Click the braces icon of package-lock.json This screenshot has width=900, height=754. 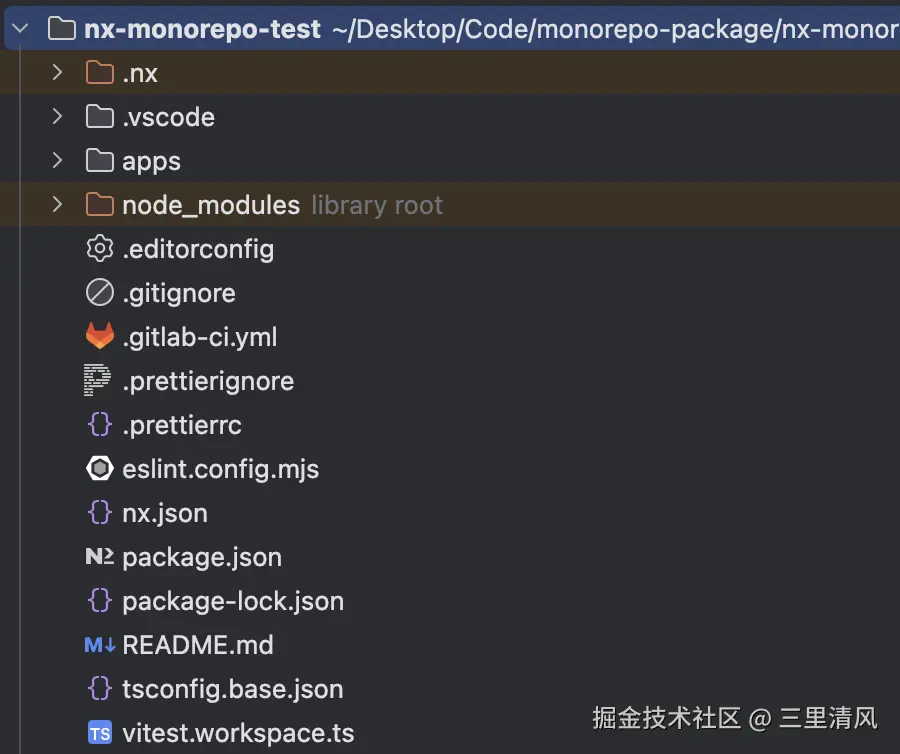pos(100,600)
